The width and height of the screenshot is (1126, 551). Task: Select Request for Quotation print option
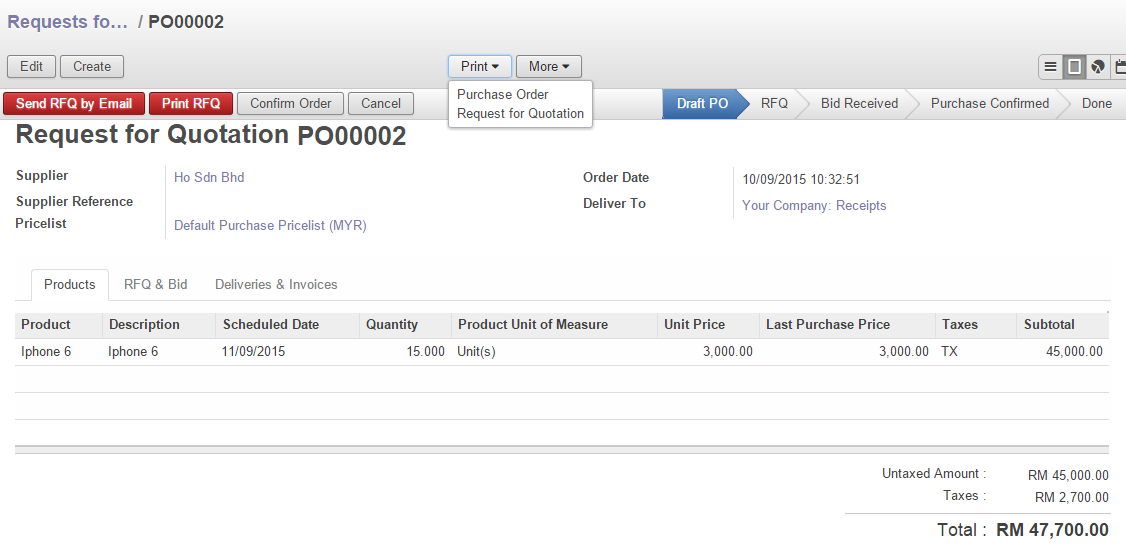(x=520, y=113)
